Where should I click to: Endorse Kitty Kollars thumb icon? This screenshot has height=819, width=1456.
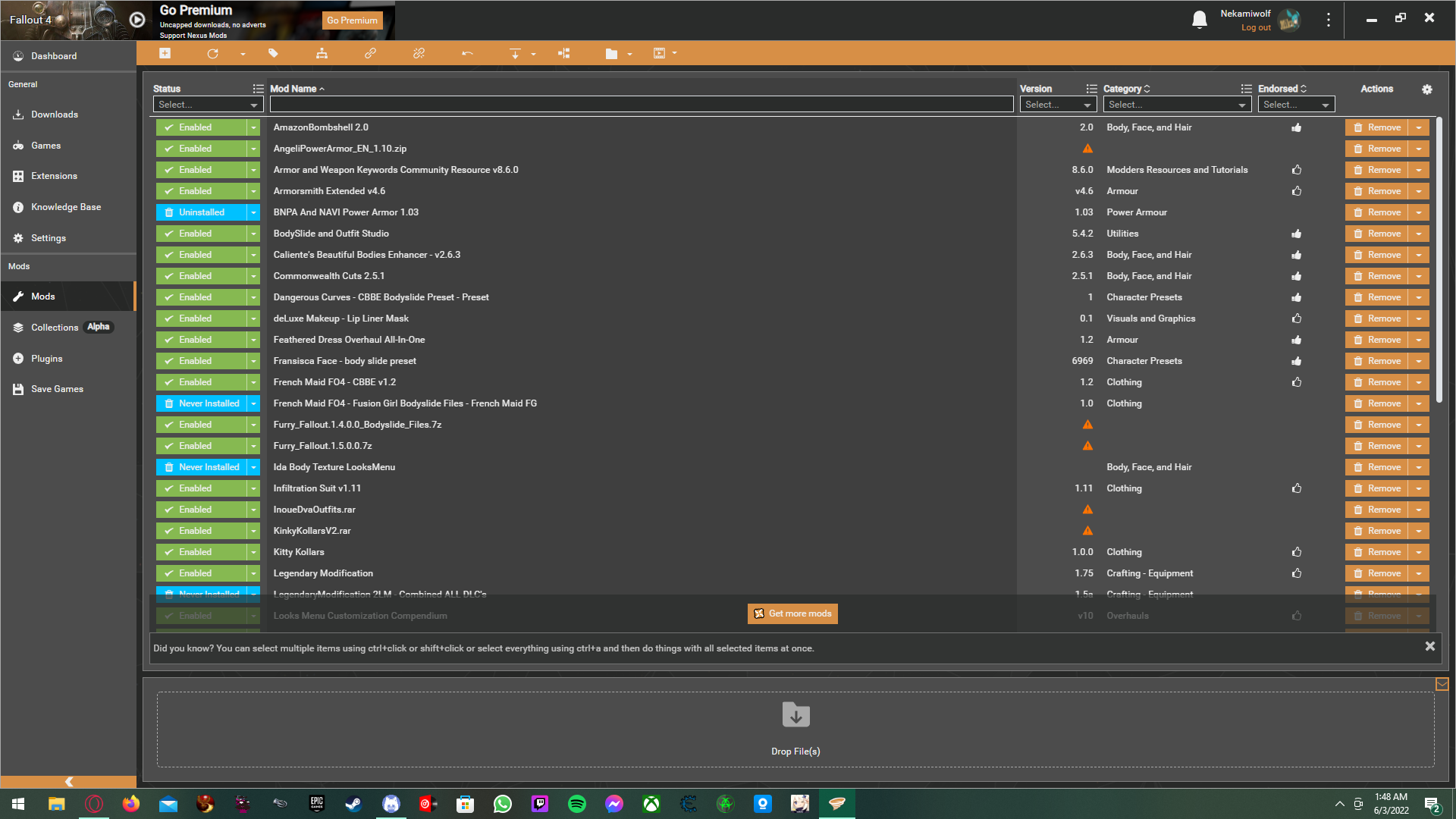(x=1297, y=552)
